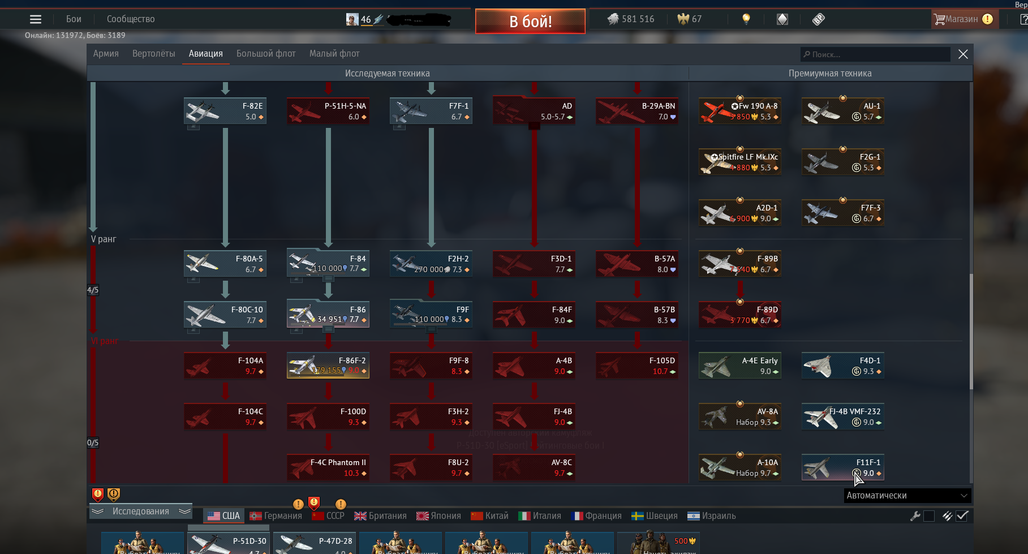The width and height of the screenshot is (1028, 554).
Task: Select the premium FJ-4B VMF-232 card
Action: (842, 416)
